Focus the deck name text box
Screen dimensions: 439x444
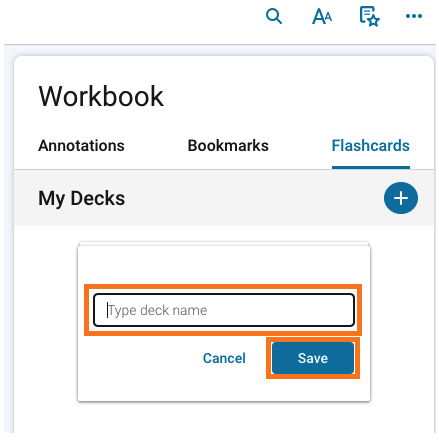coord(224,310)
